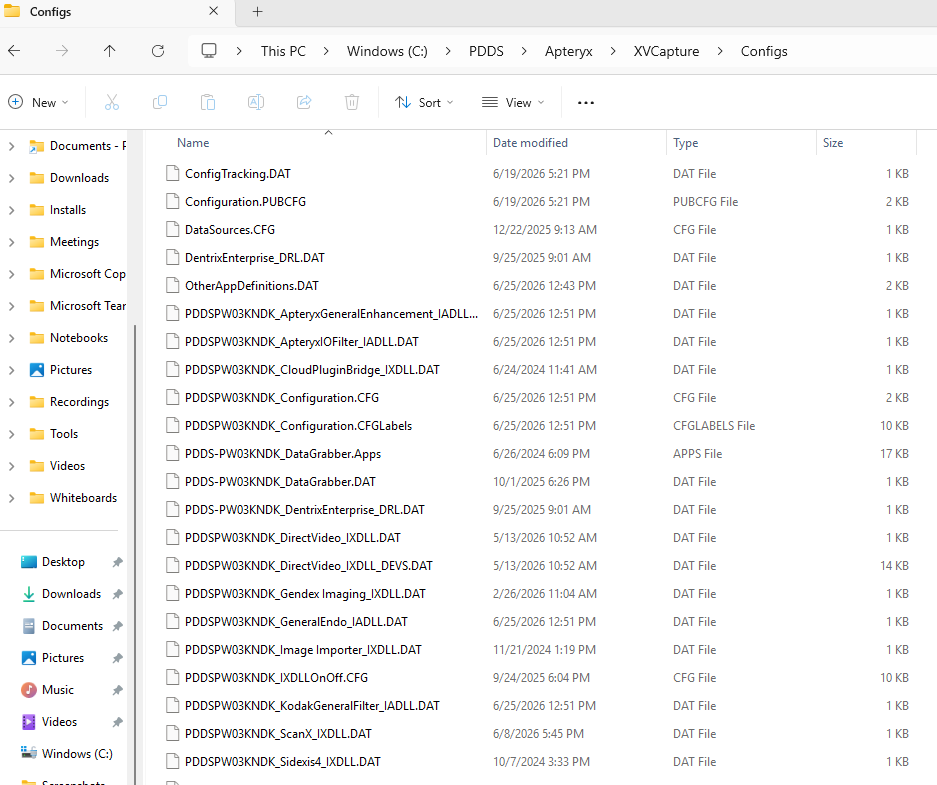Go up one folder level
937x785 pixels.
109,51
